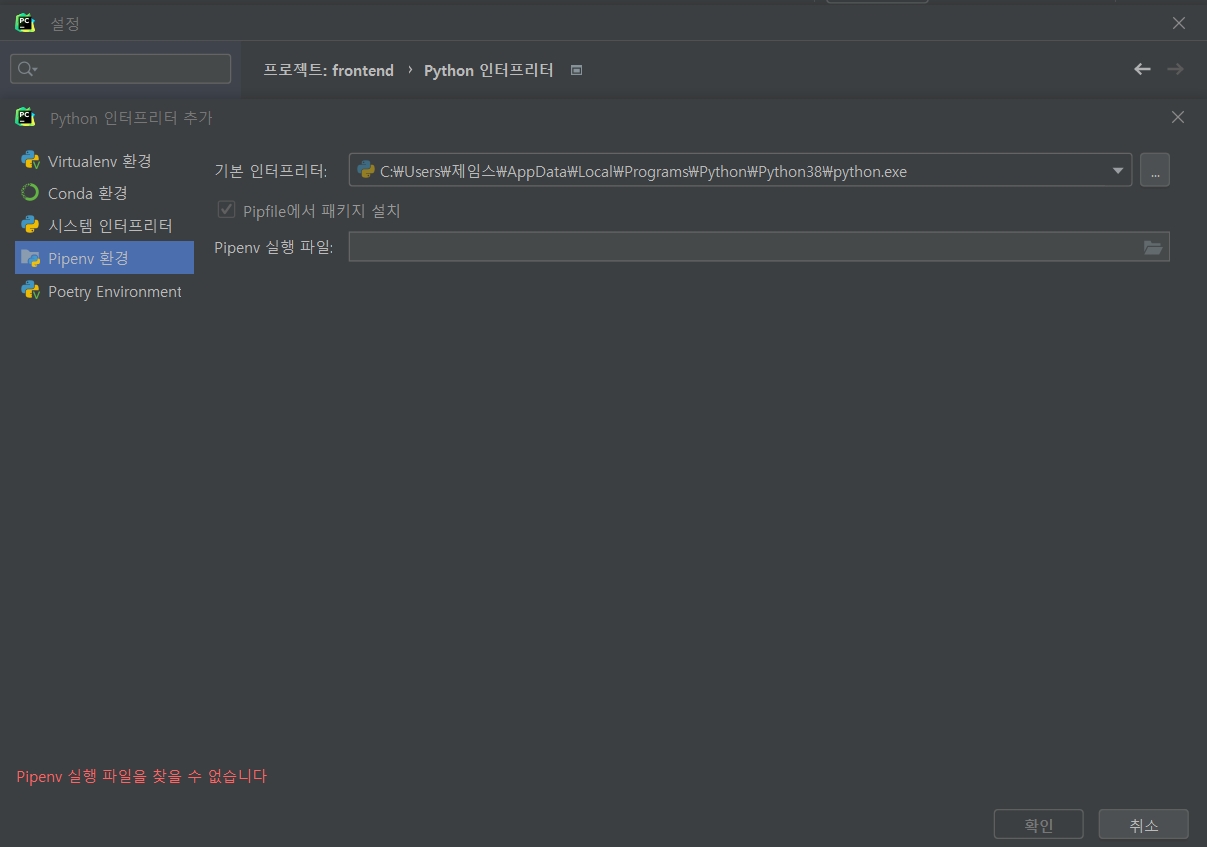Click the Python 인터프리터 추가 title text

point(131,118)
